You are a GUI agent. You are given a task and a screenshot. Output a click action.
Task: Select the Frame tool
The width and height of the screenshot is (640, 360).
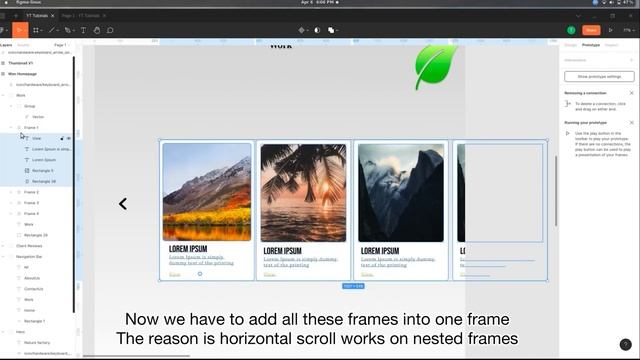coord(36,30)
